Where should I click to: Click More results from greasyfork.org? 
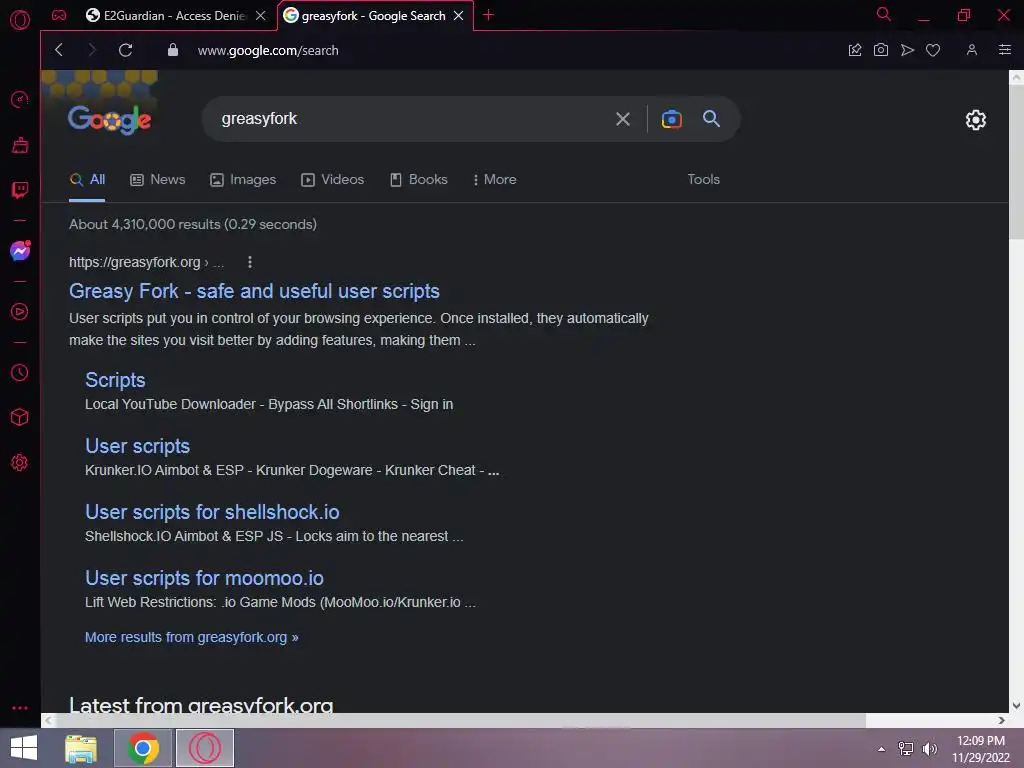(x=191, y=637)
